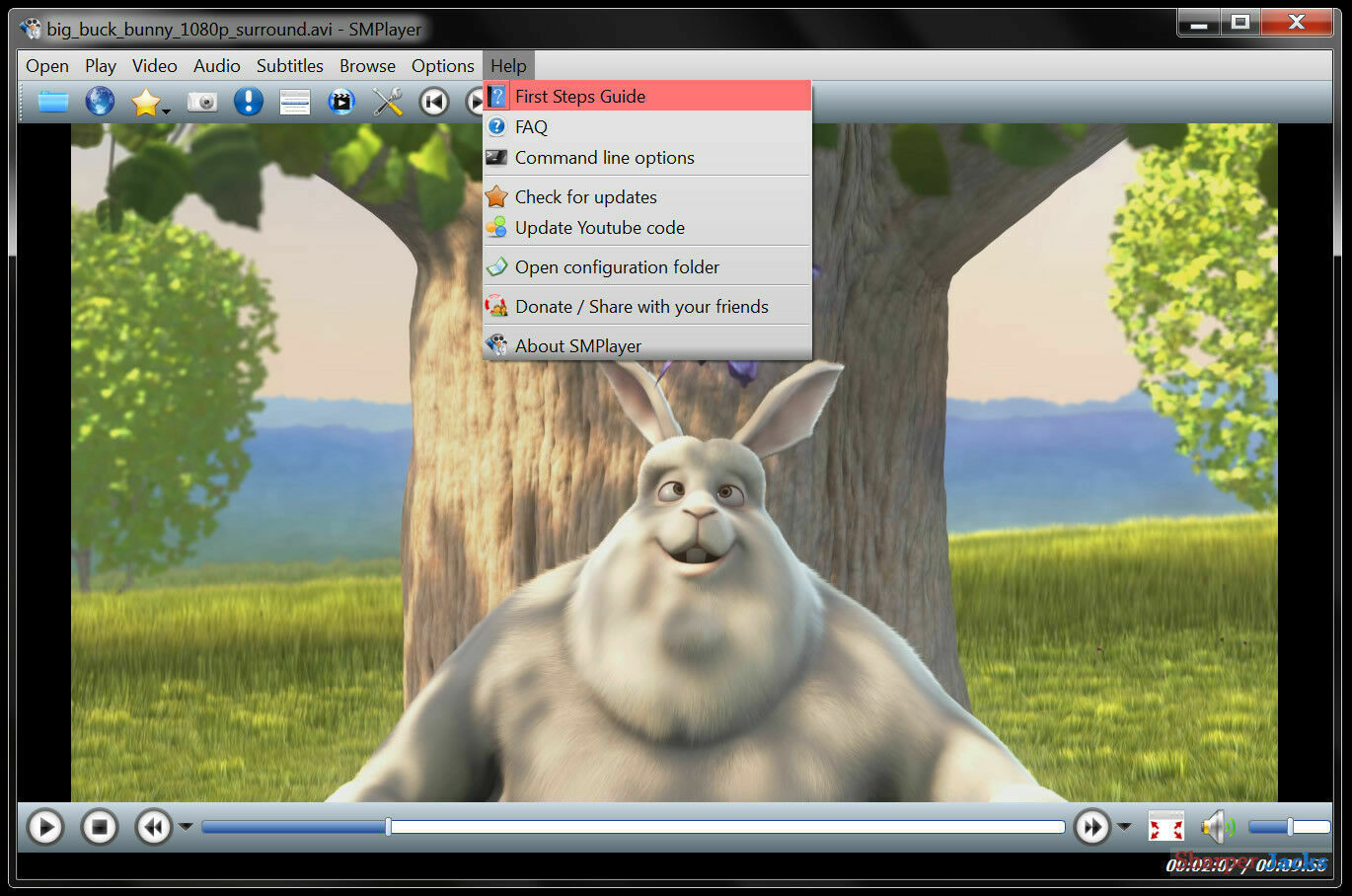Image resolution: width=1352 pixels, height=896 pixels.
Task: Expand the rewind options dropdown arrow
Action: point(186,827)
